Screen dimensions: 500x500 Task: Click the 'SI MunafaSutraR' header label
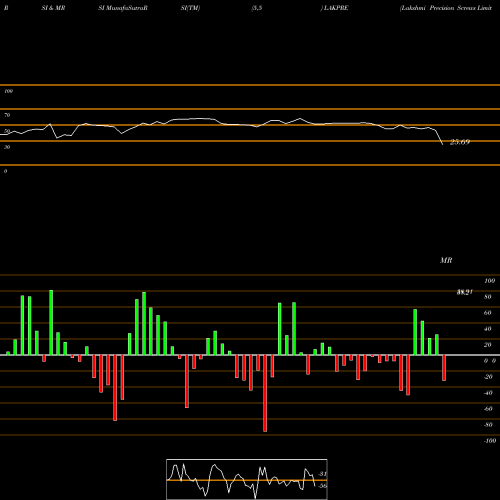click(x=123, y=8)
